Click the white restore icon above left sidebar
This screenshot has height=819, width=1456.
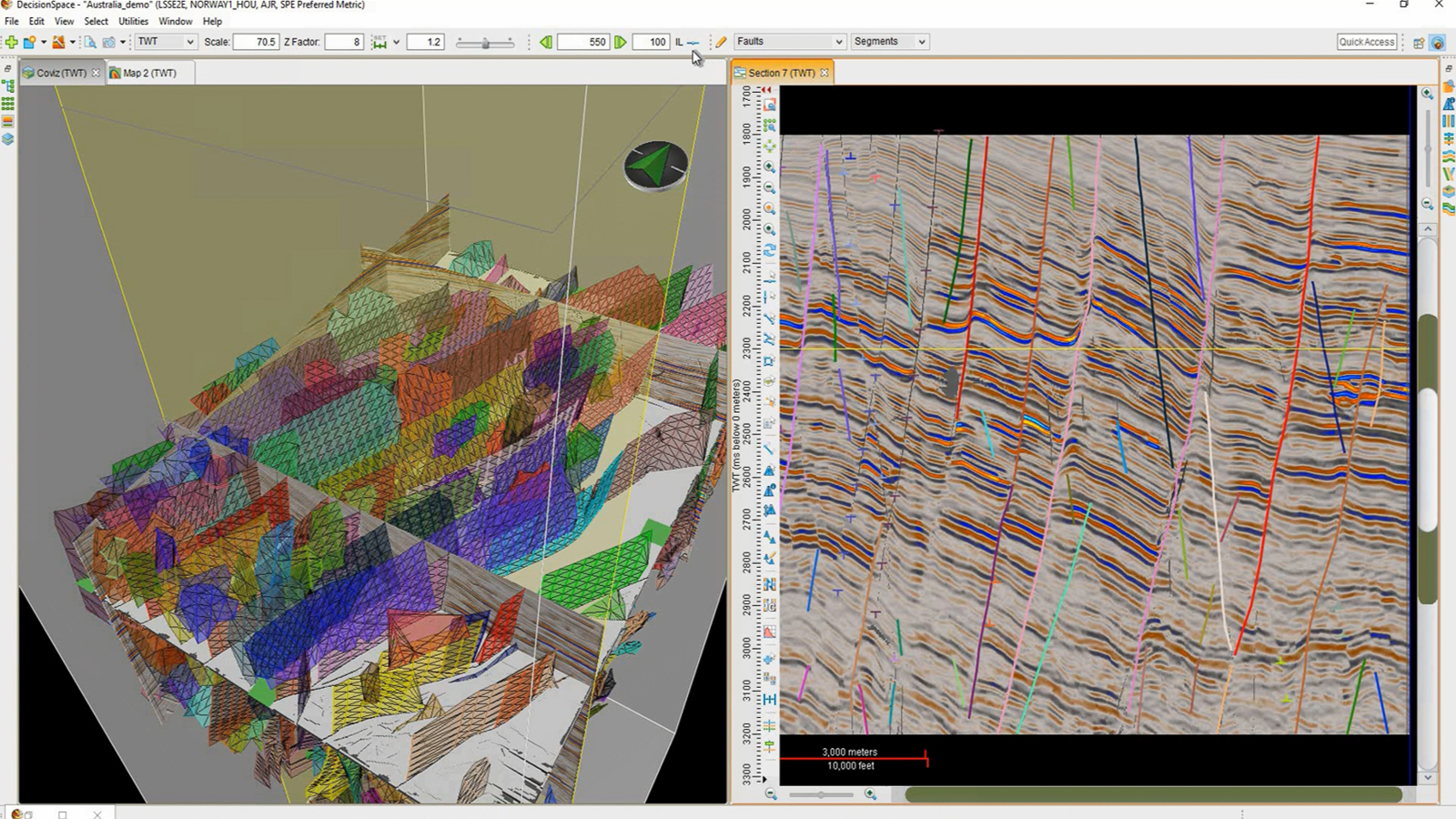pyautogui.click(x=8, y=69)
